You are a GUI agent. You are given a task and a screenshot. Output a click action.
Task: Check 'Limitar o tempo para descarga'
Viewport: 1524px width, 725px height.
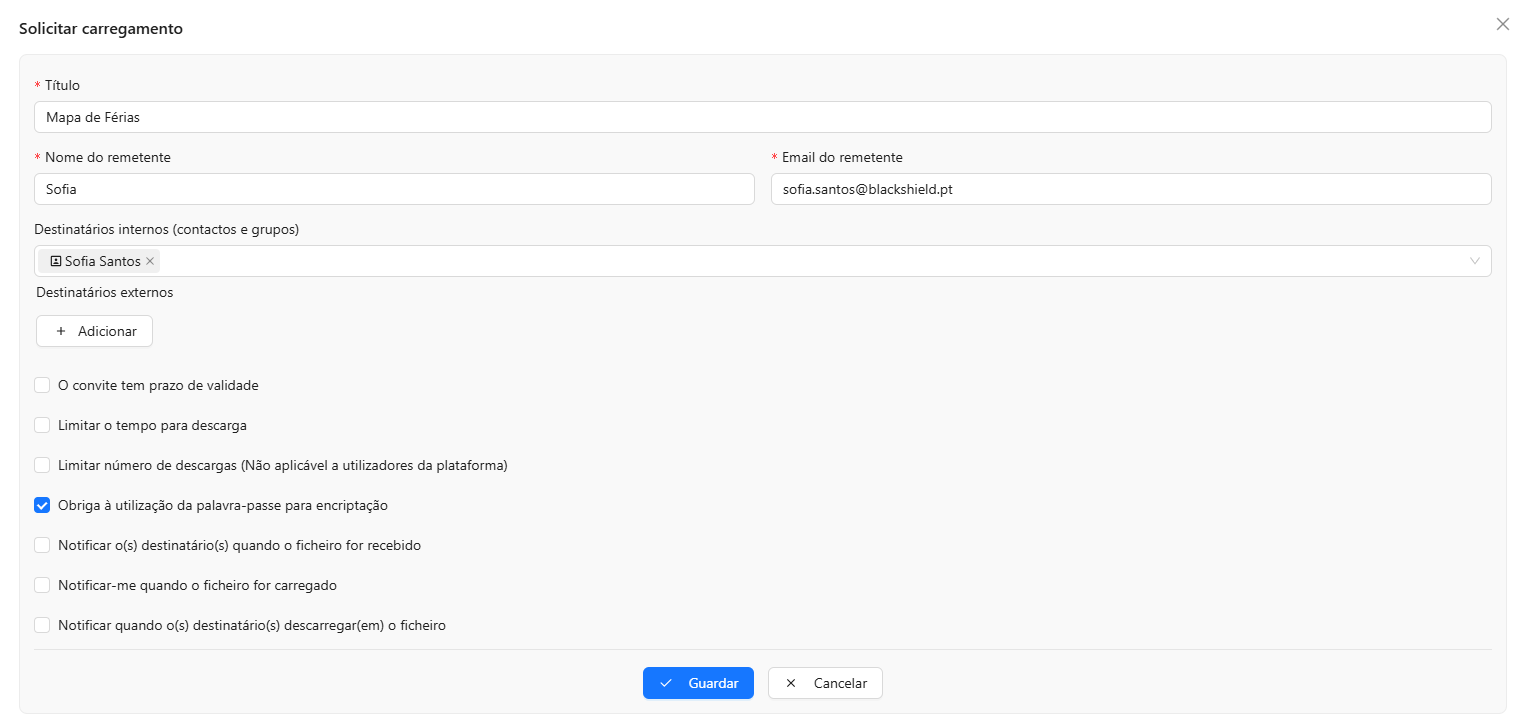tap(42, 425)
